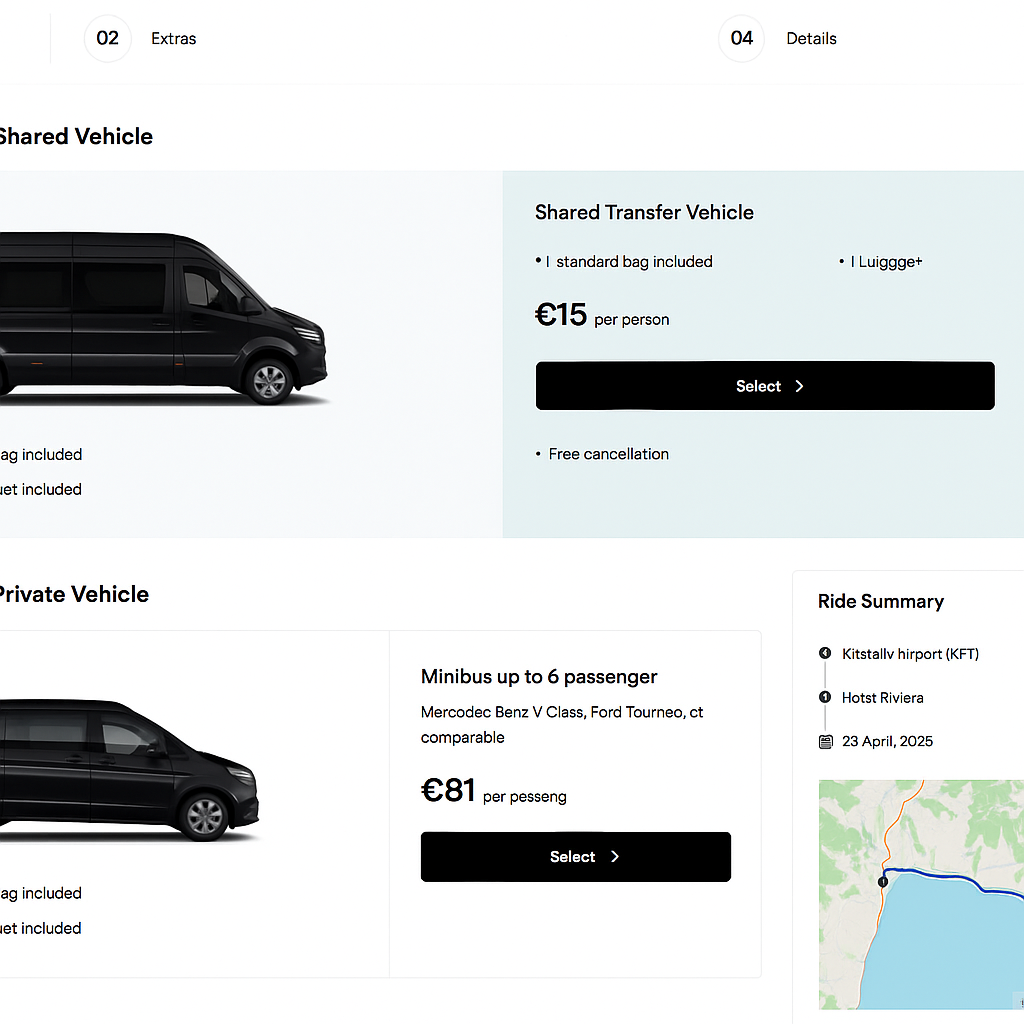Click the Luggage+ option text
The image size is (1024, 1024).
coord(886,262)
